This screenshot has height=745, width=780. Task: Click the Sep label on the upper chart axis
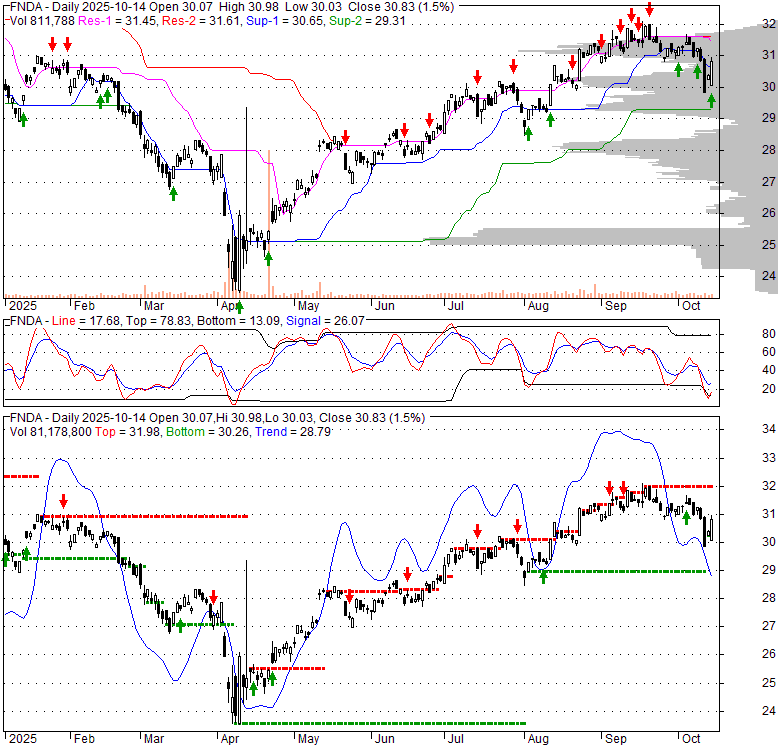click(x=615, y=305)
